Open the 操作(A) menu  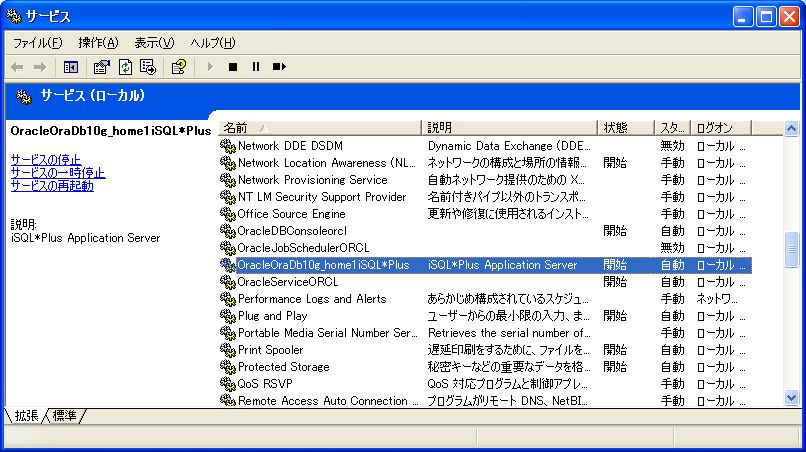pyautogui.click(x=98, y=43)
